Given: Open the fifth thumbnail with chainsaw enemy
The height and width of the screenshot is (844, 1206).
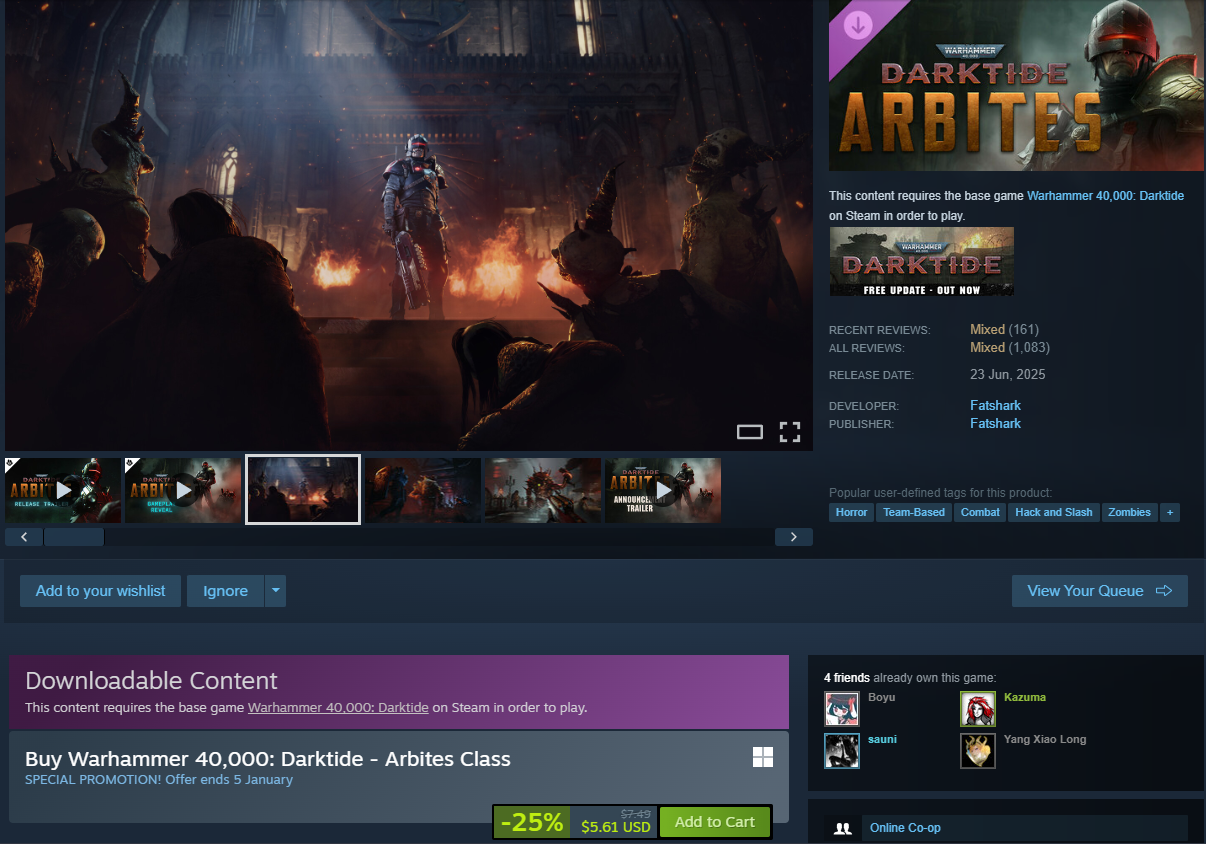Looking at the screenshot, I should click(x=543, y=490).
